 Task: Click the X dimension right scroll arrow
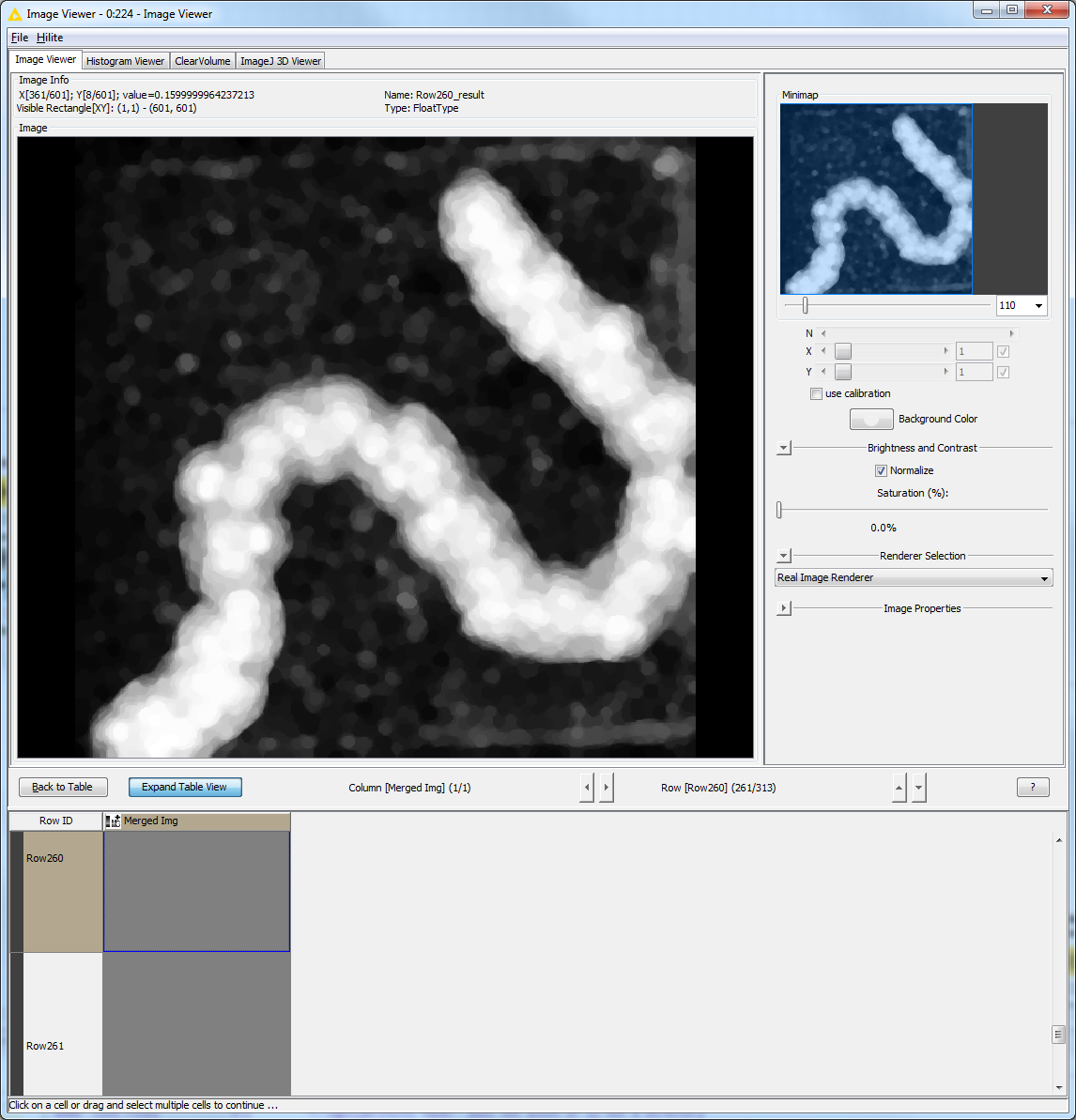click(x=945, y=351)
